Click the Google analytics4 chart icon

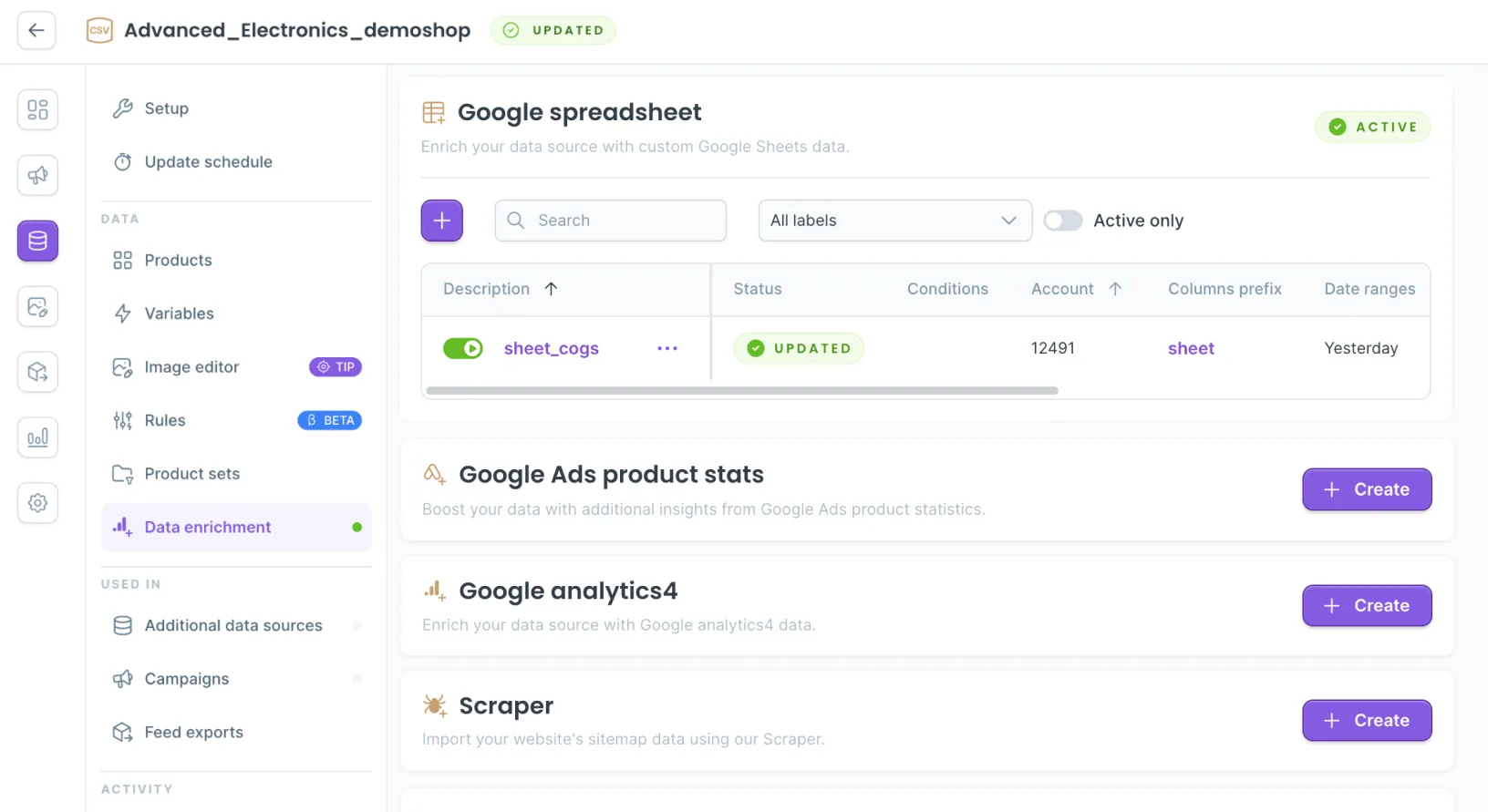coord(434,591)
